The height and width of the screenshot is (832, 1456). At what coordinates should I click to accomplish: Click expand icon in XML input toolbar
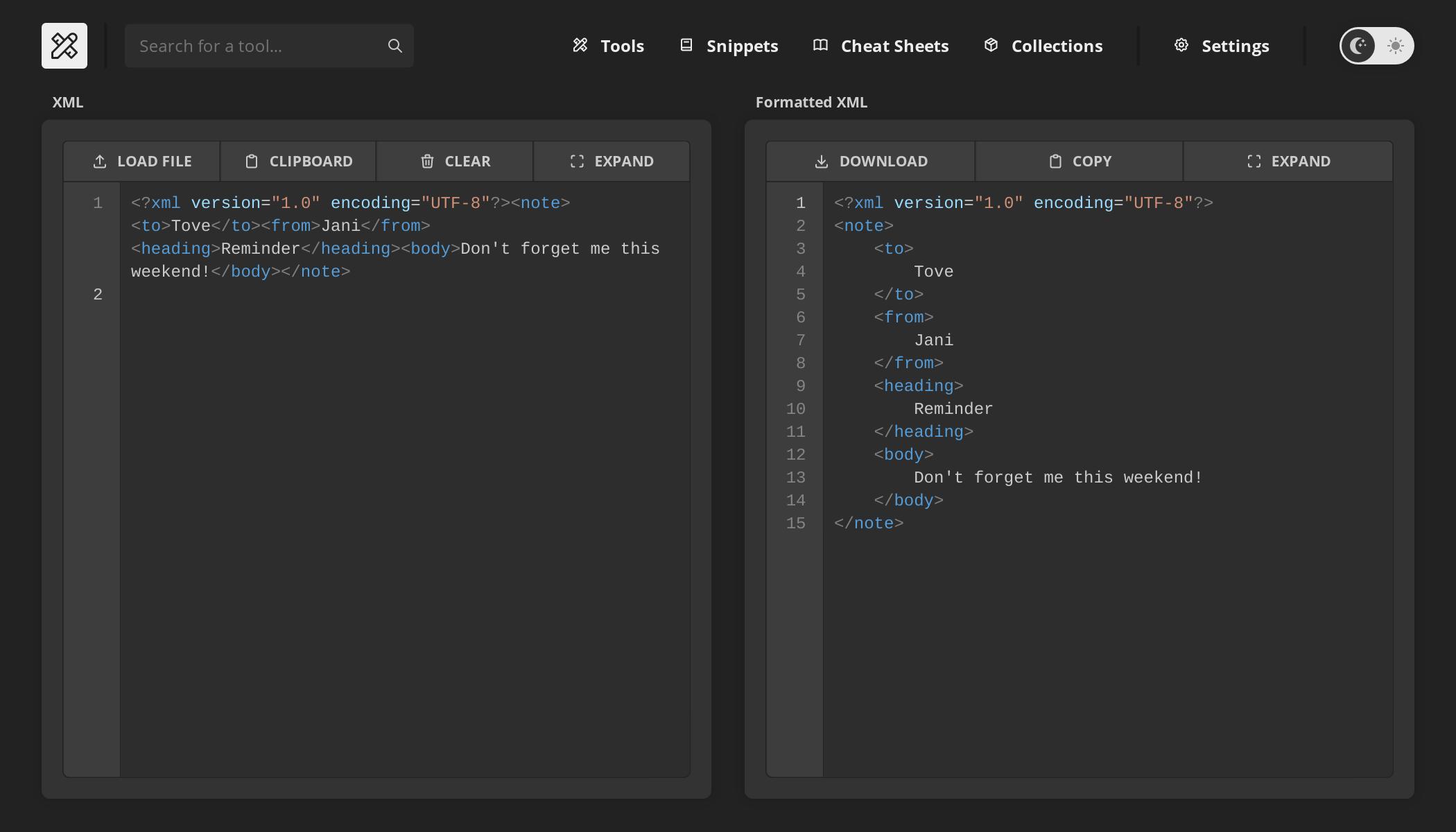pos(577,162)
